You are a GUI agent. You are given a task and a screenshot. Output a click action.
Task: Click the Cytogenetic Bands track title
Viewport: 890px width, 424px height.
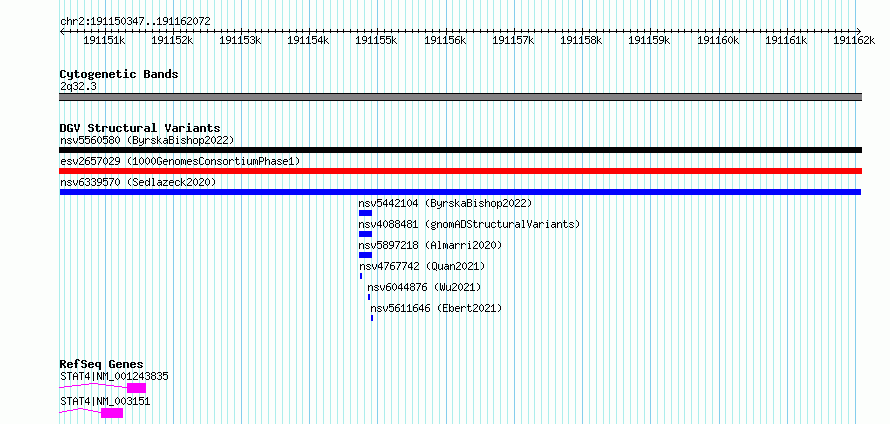point(119,74)
